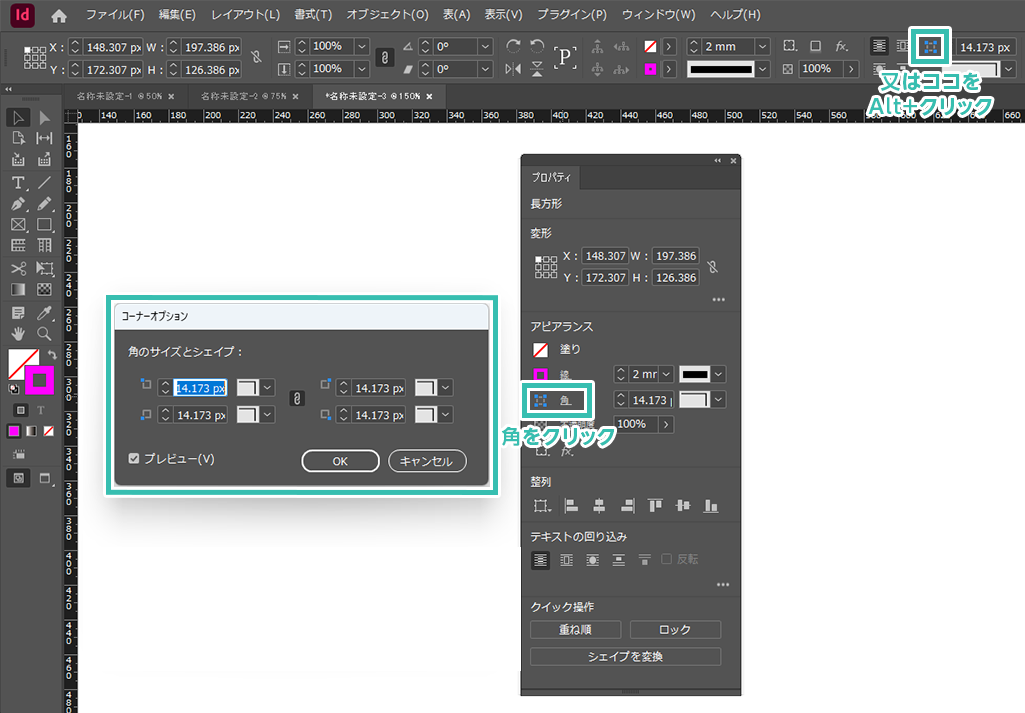
Task: Pick the Type tool
Action: (x=18, y=183)
